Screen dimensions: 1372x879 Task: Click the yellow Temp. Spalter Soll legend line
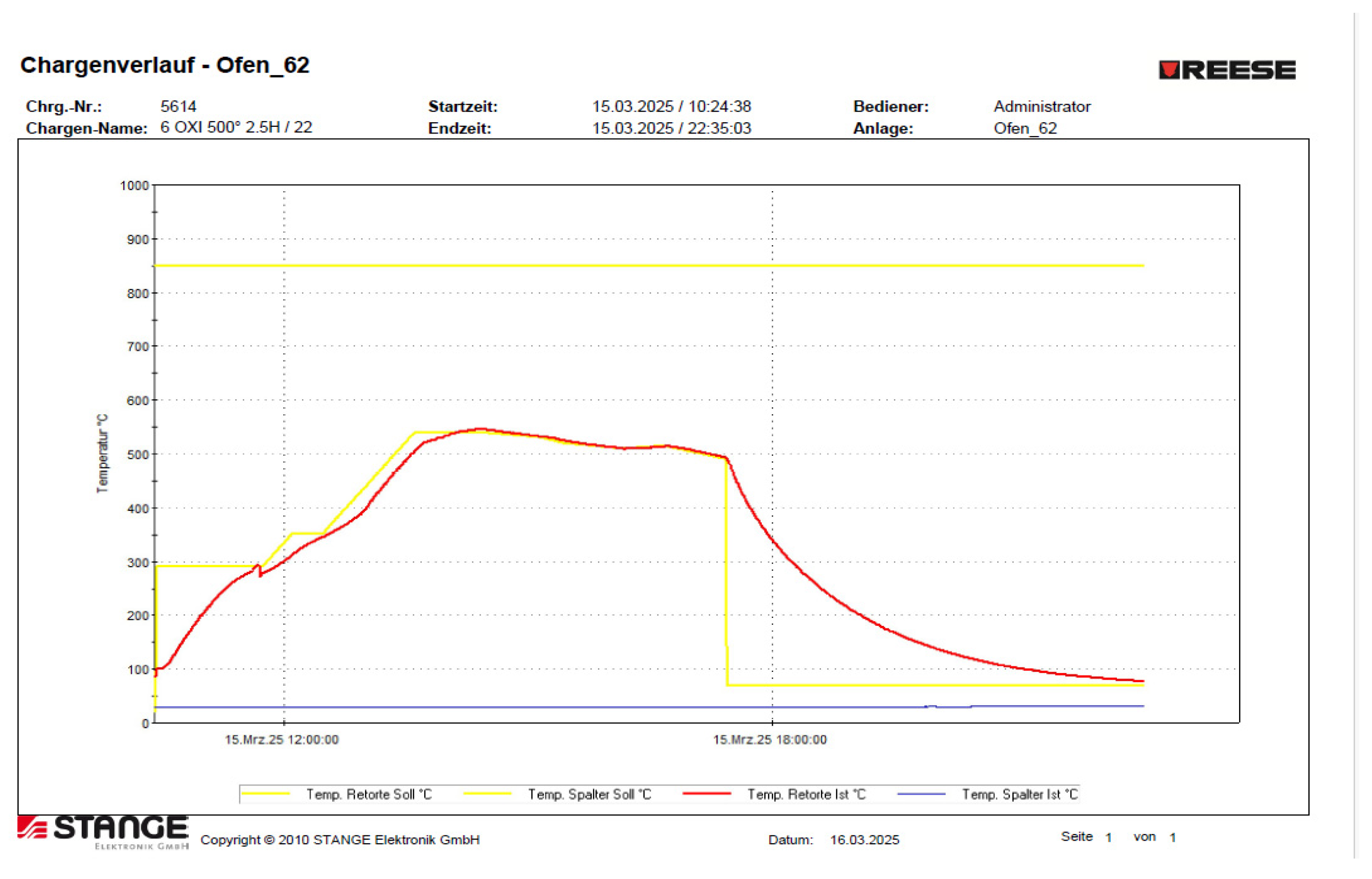487,794
